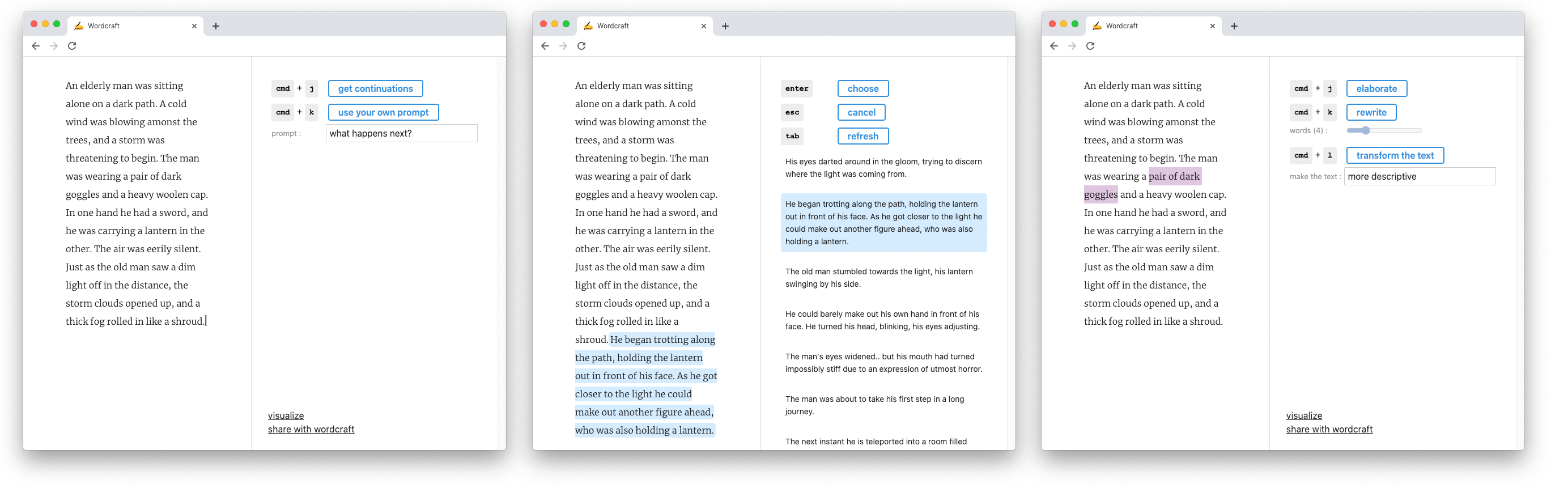Click forward arrow in left Wordcraft window
Image resolution: width=1568 pixels, height=488 pixels.
pos(54,46)
